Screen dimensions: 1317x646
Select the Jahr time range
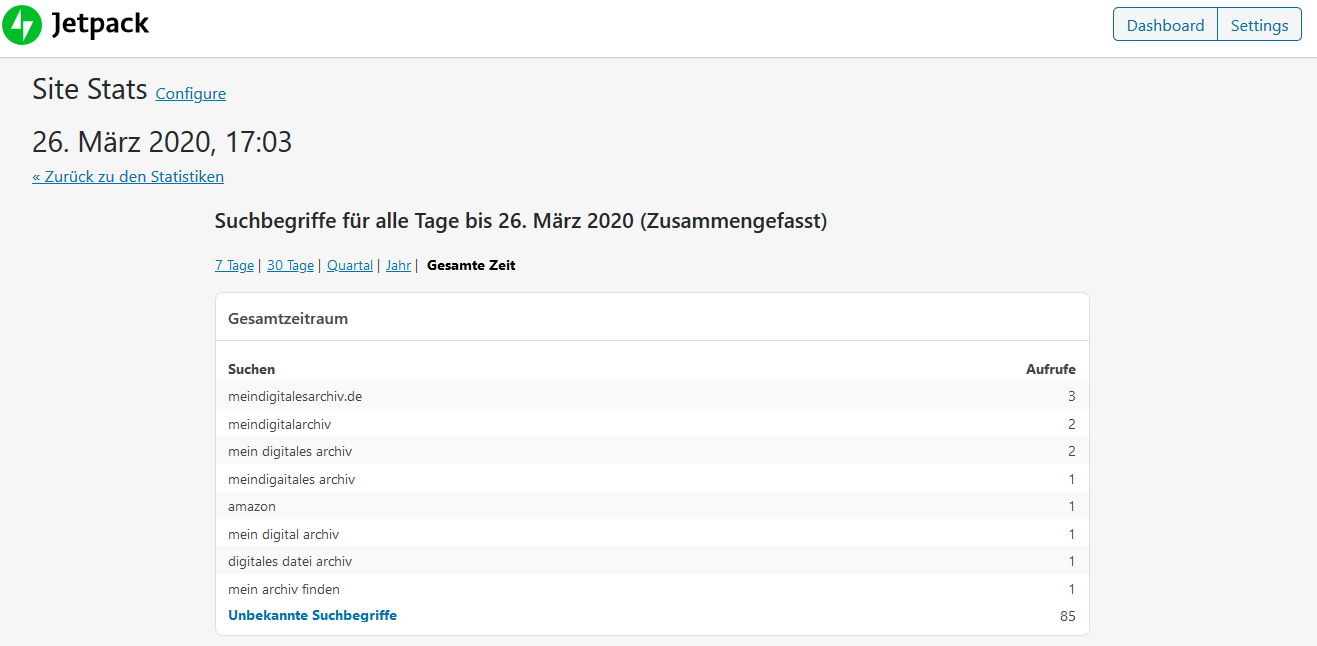[x=398, y=266]
